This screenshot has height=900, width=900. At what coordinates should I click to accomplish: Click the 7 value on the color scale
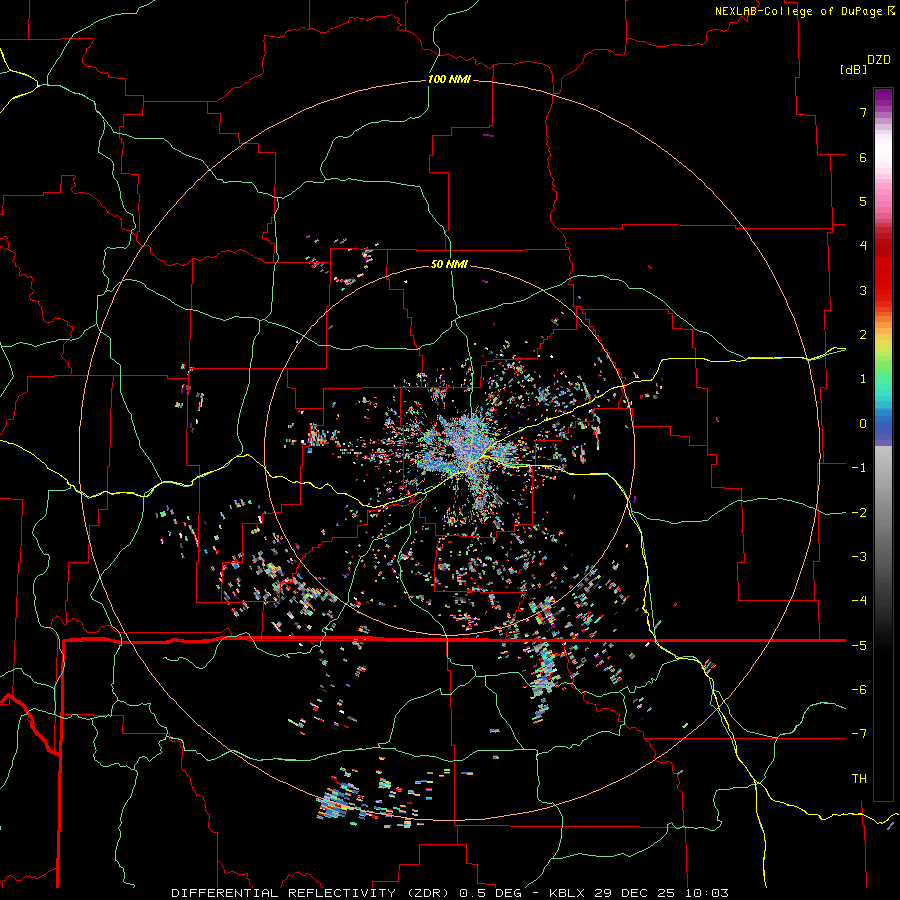pyautogui.click(x=863, y=112)
